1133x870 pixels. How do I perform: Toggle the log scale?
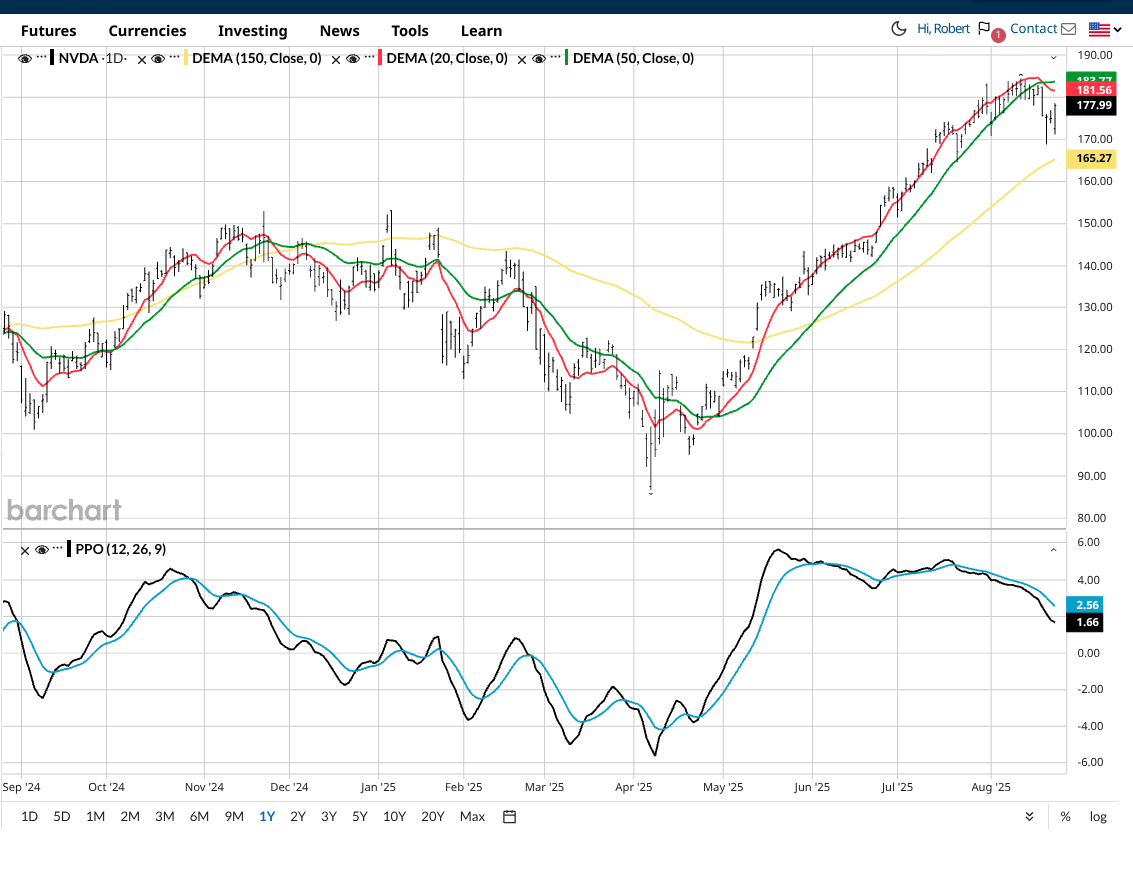[1098, 817]
